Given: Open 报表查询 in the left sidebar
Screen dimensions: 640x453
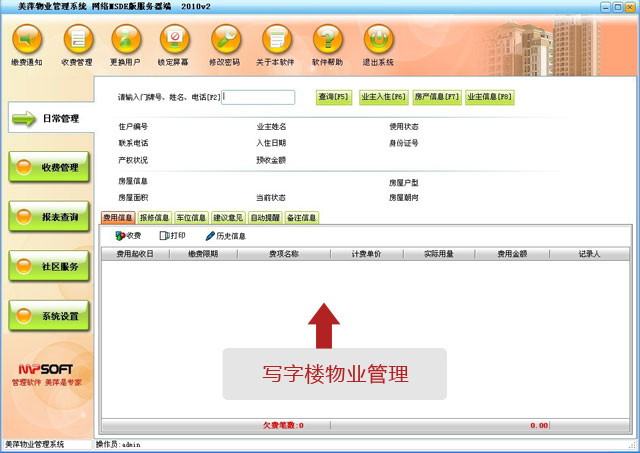Looking at the screenshot, I should click(x=46, y=216).
